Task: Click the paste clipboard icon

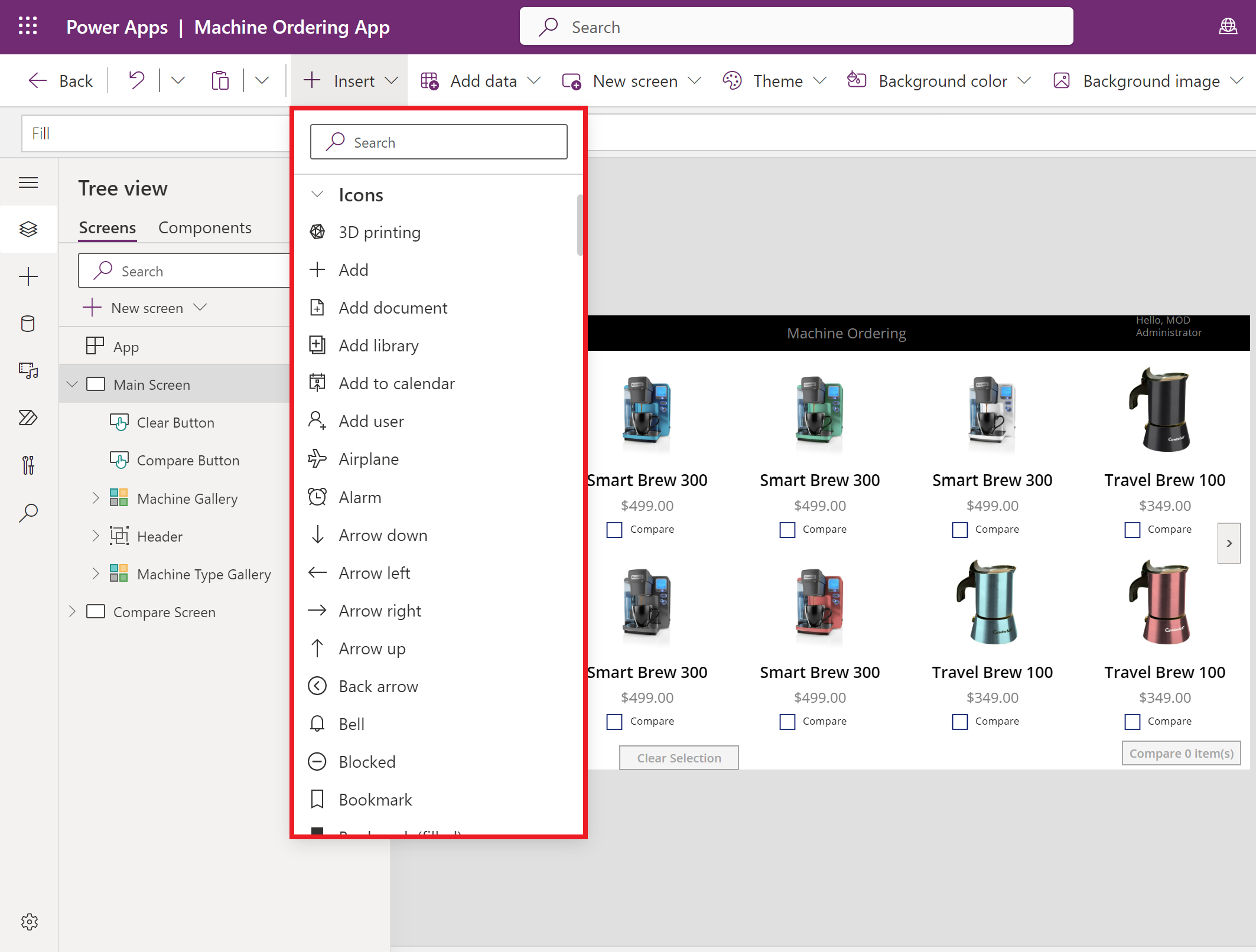Action: pyautogui.click(x=220, y=80)
